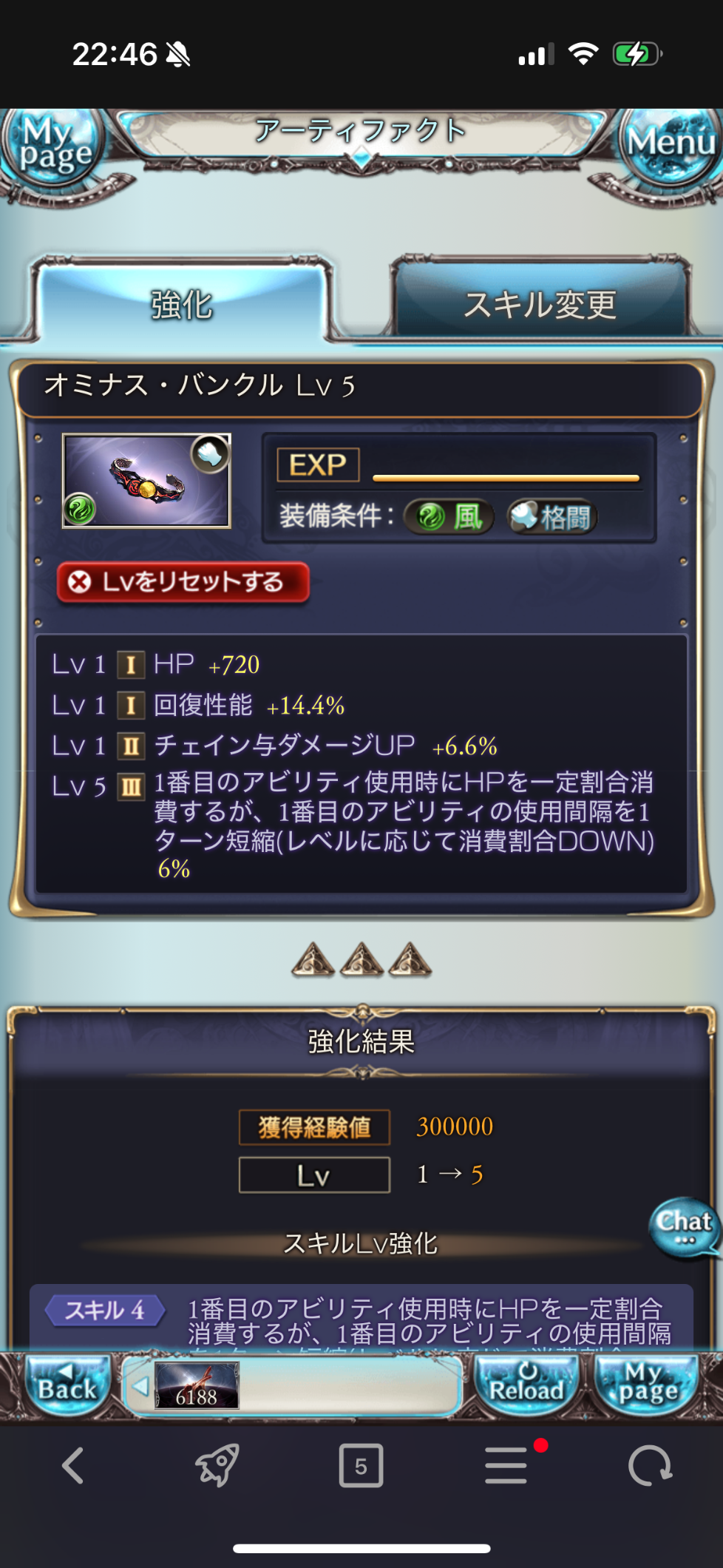The height and width of the screenshot is (1568, 723).
Task: Click the Lvをリセットする button
Action: (183, 582)
